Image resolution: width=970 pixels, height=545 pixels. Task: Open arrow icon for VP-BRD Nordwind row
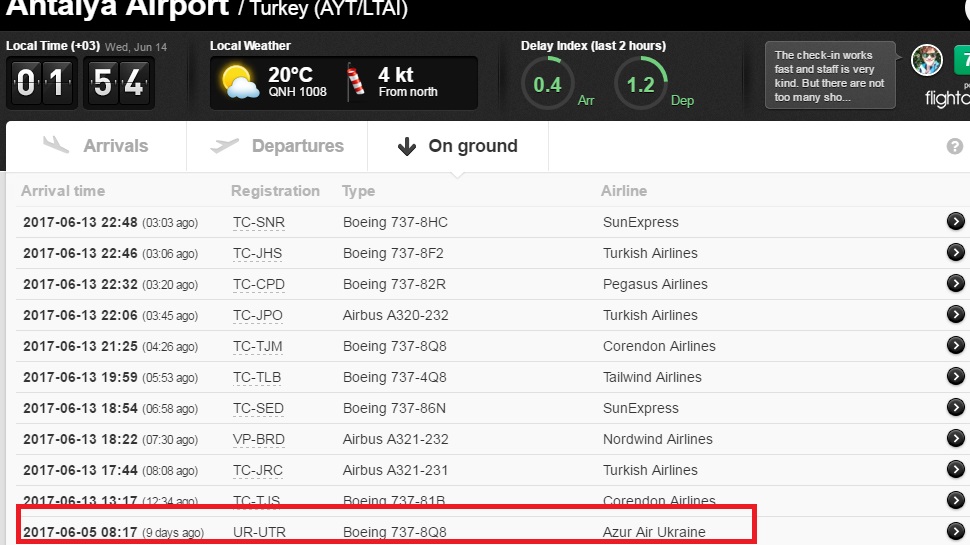(955, 439)
